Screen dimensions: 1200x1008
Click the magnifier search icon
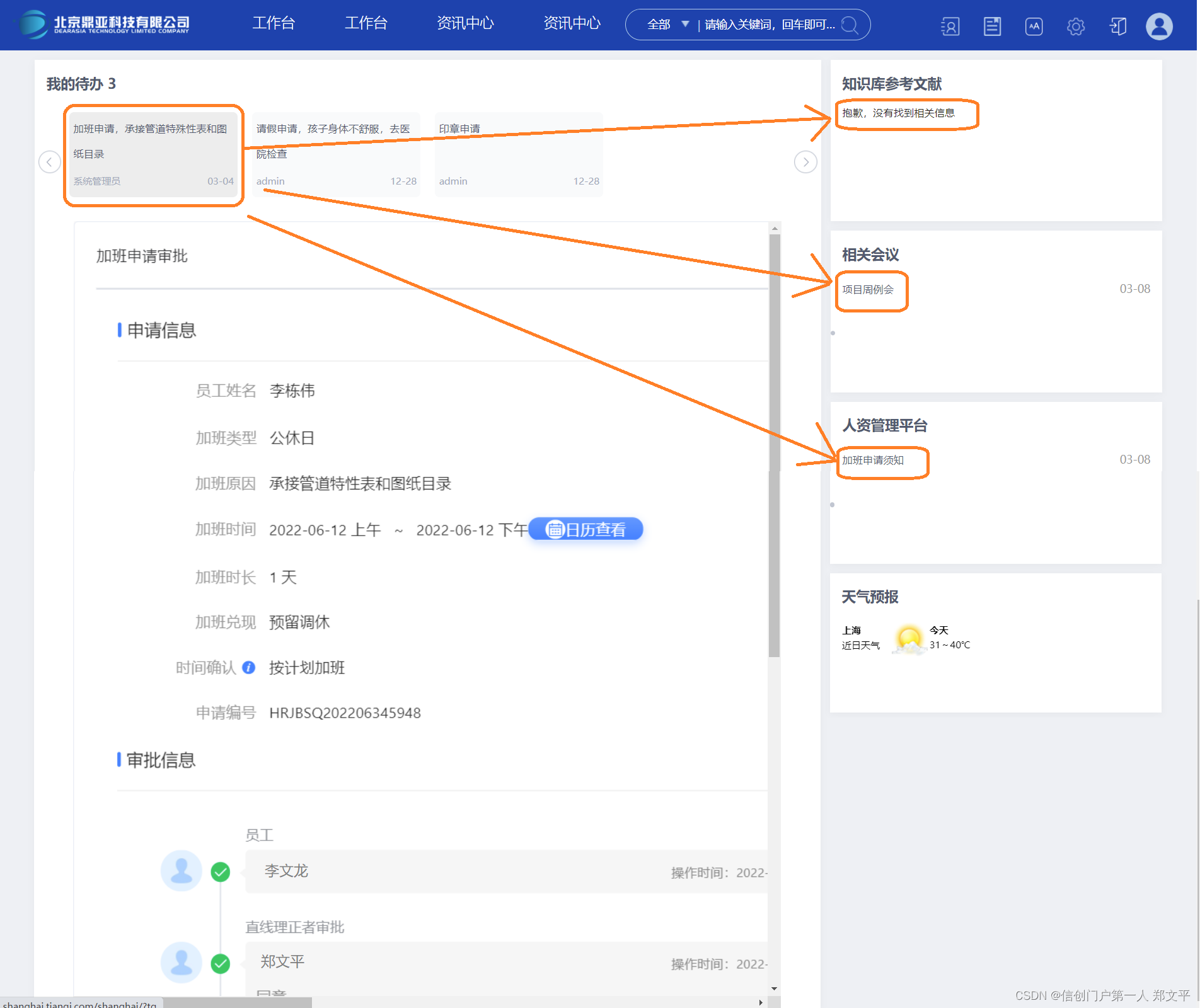click(850, 25)
